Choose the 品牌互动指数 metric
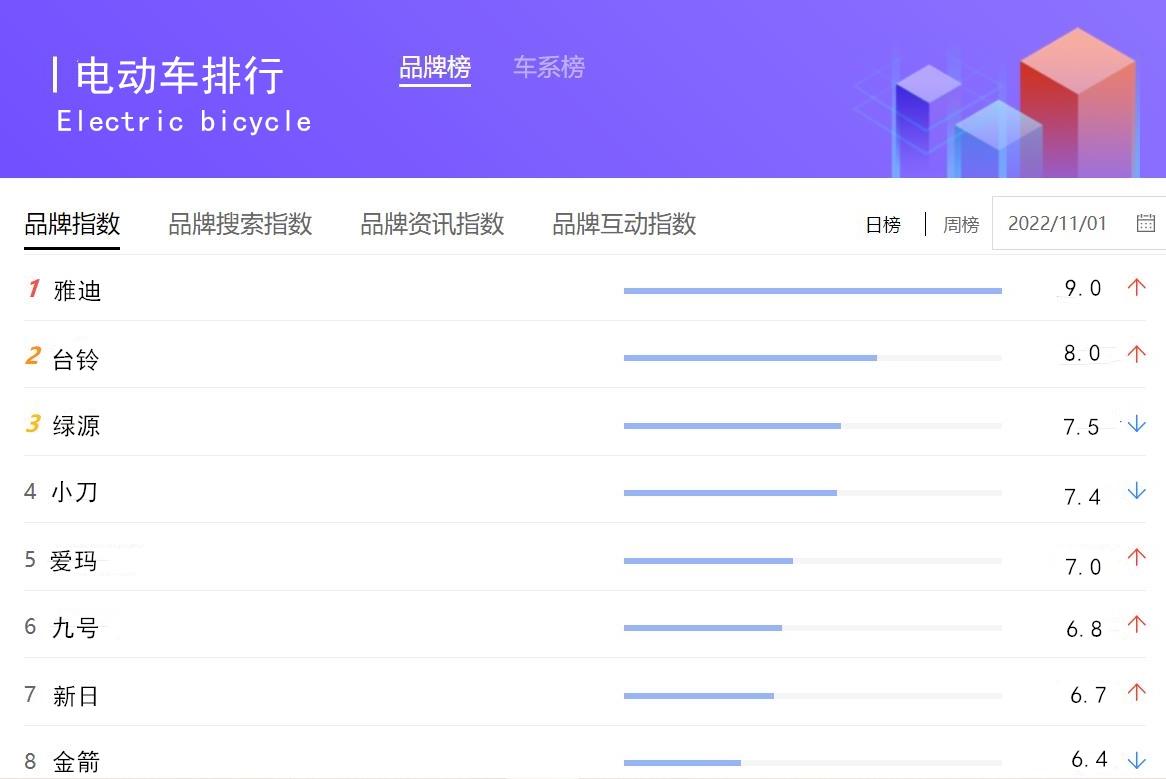The height and width of the screenshot is (779, 1166). pos(623,225)
